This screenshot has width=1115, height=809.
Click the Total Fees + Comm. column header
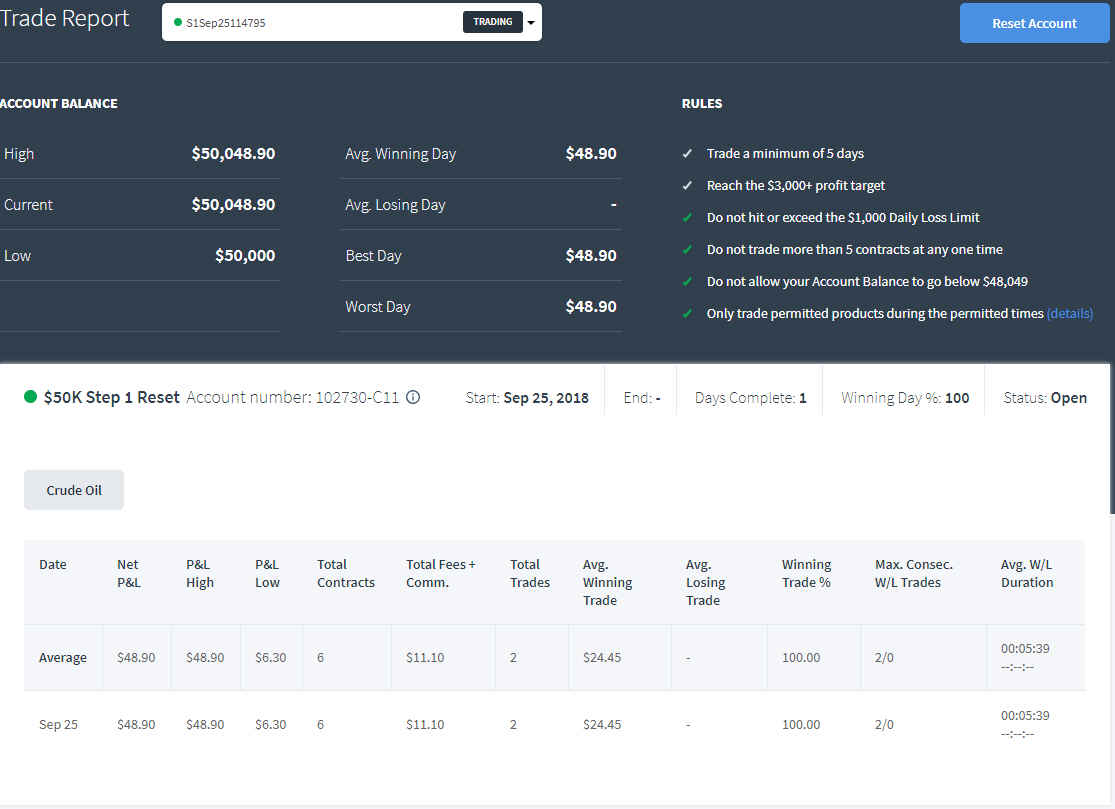pos(441,573)
